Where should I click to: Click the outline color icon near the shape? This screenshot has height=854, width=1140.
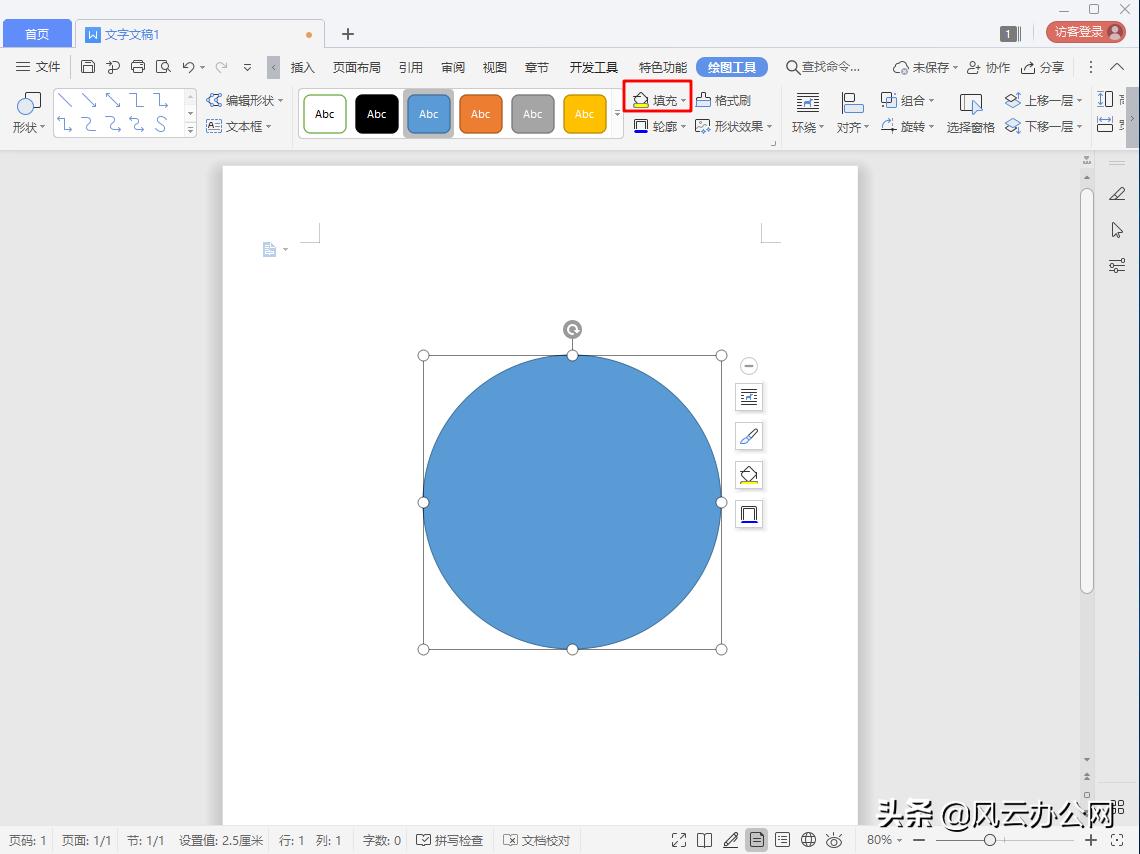748,514
